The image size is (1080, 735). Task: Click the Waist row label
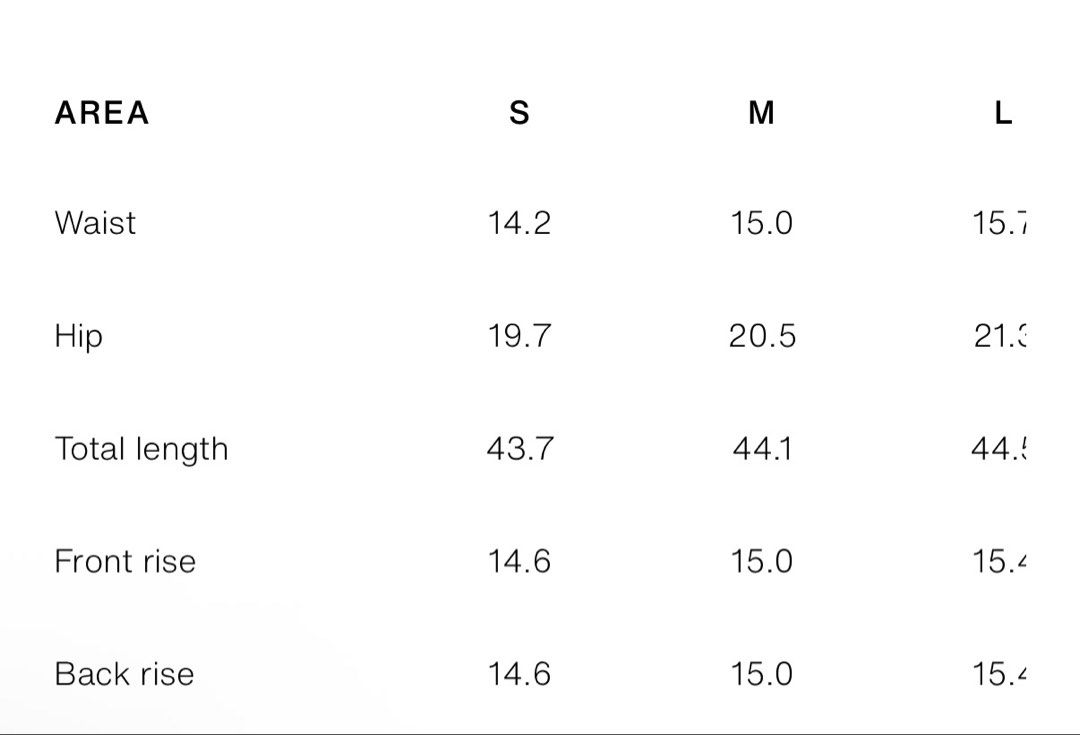pos(95,223)
